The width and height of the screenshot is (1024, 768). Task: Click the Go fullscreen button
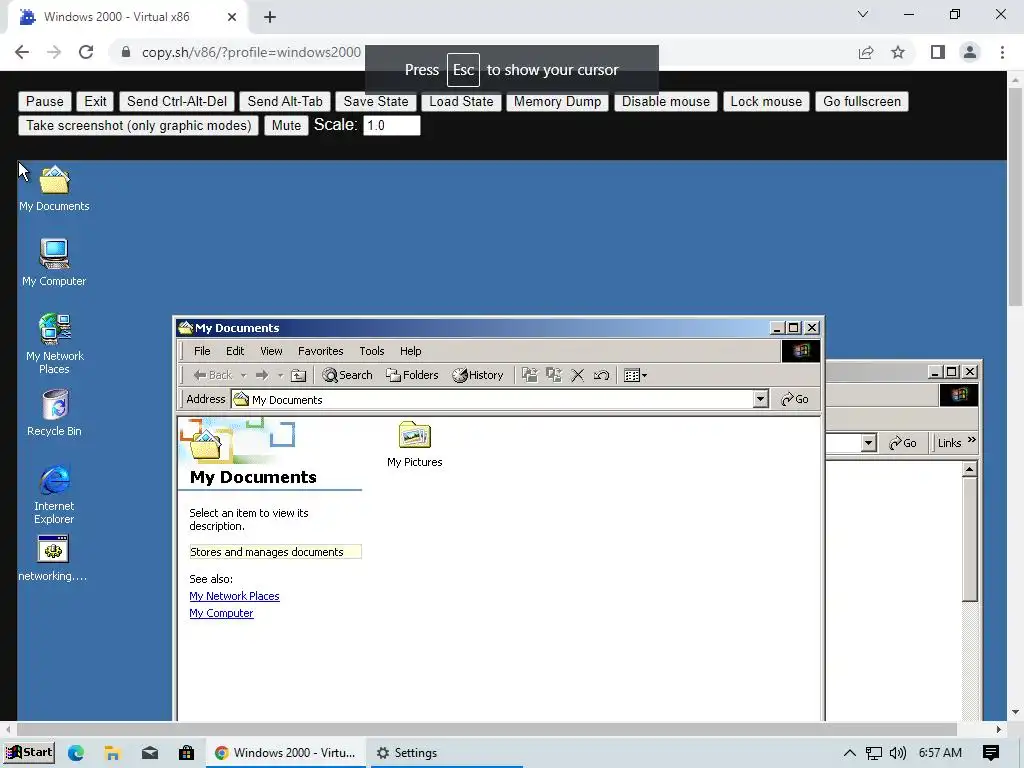861,101
